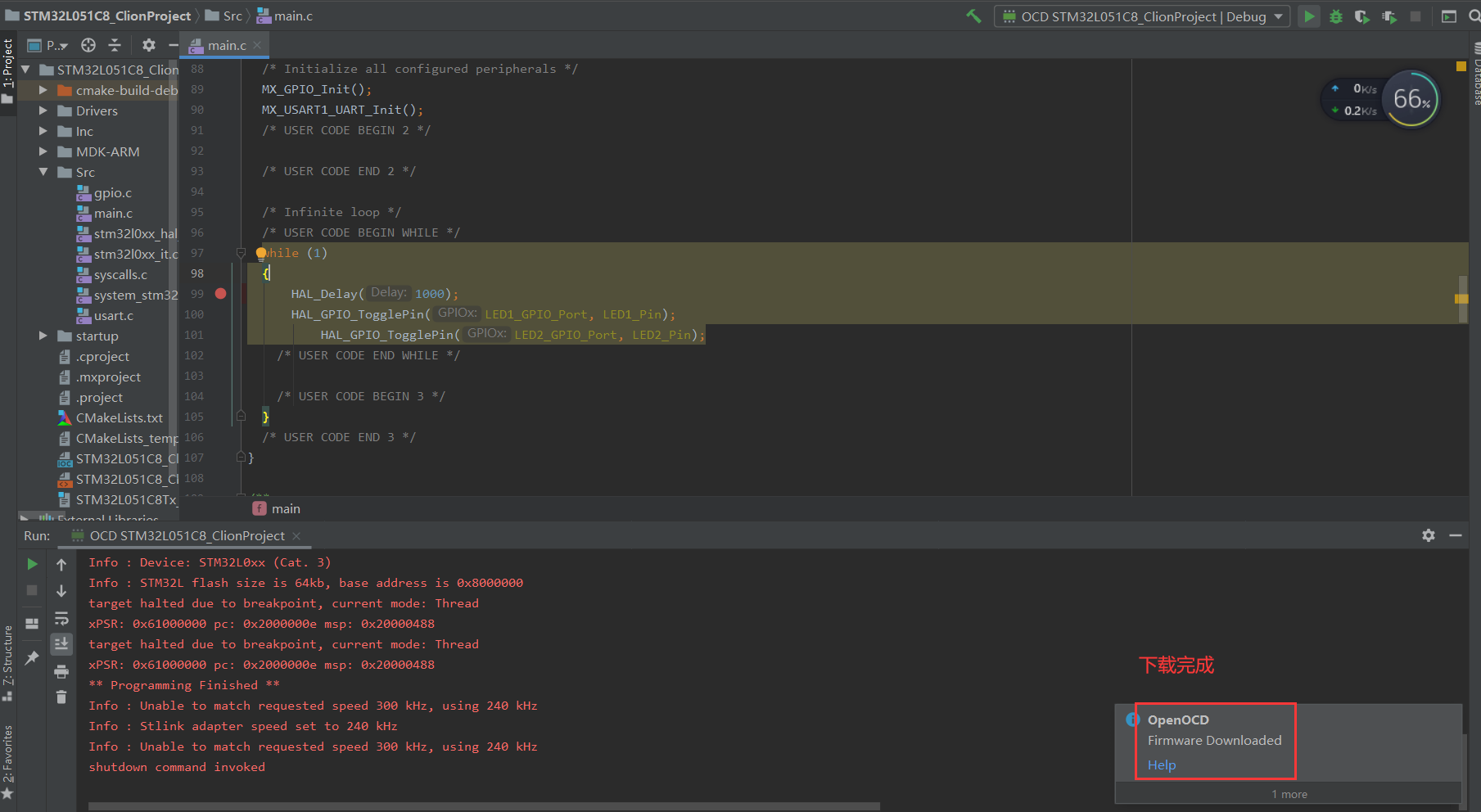Click the 66% performance widget
The image size is (1481, 812).
pyautogui.click(x=1412, y=99)
